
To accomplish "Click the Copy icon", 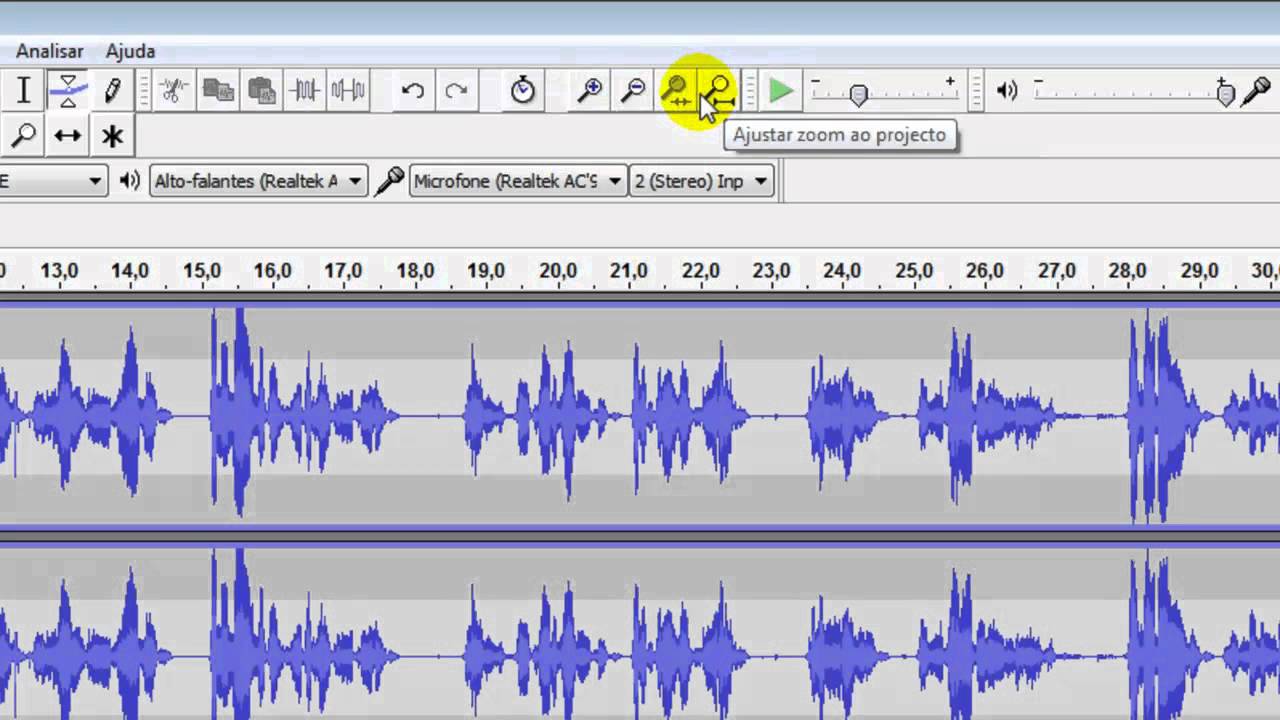I will (x=217, y=90).
